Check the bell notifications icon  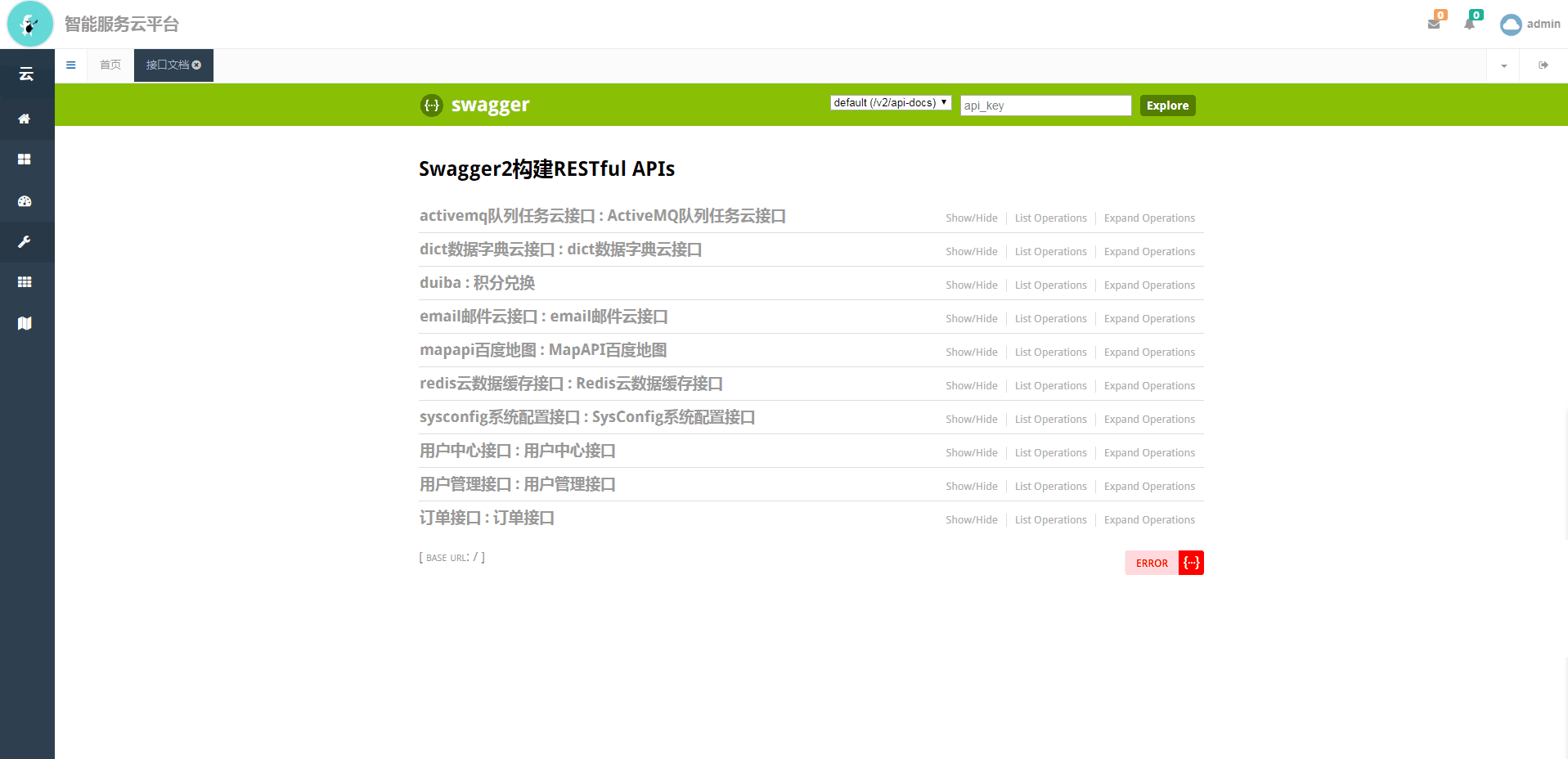1470,24
